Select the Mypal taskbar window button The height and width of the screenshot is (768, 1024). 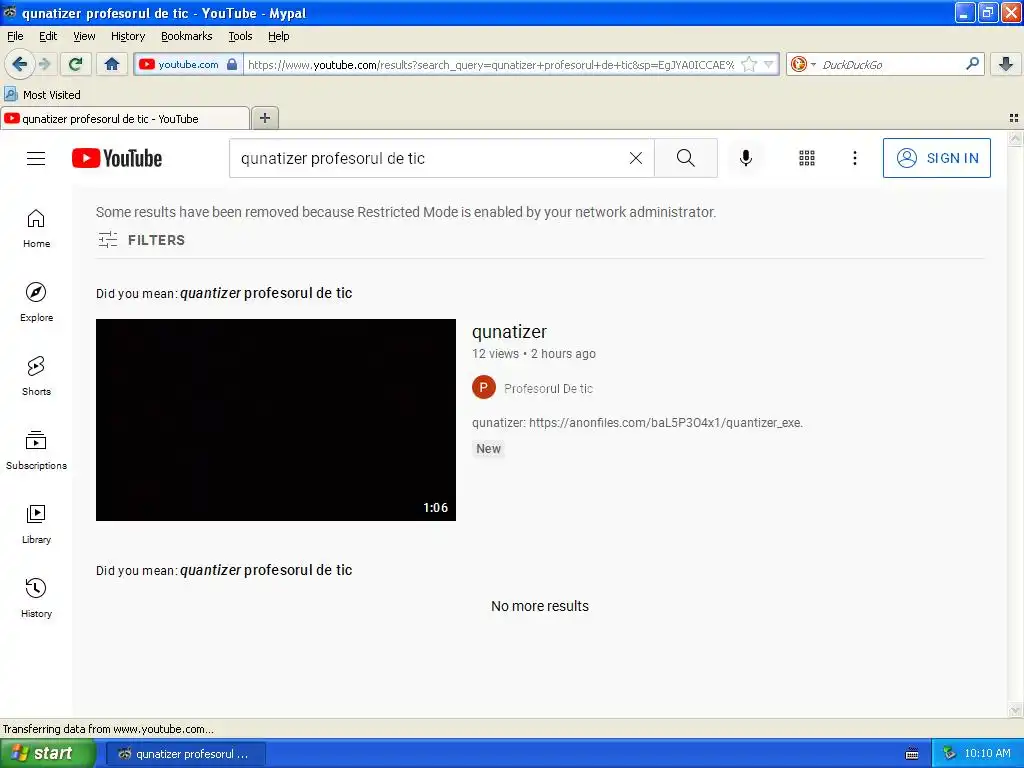pos(184,754)
